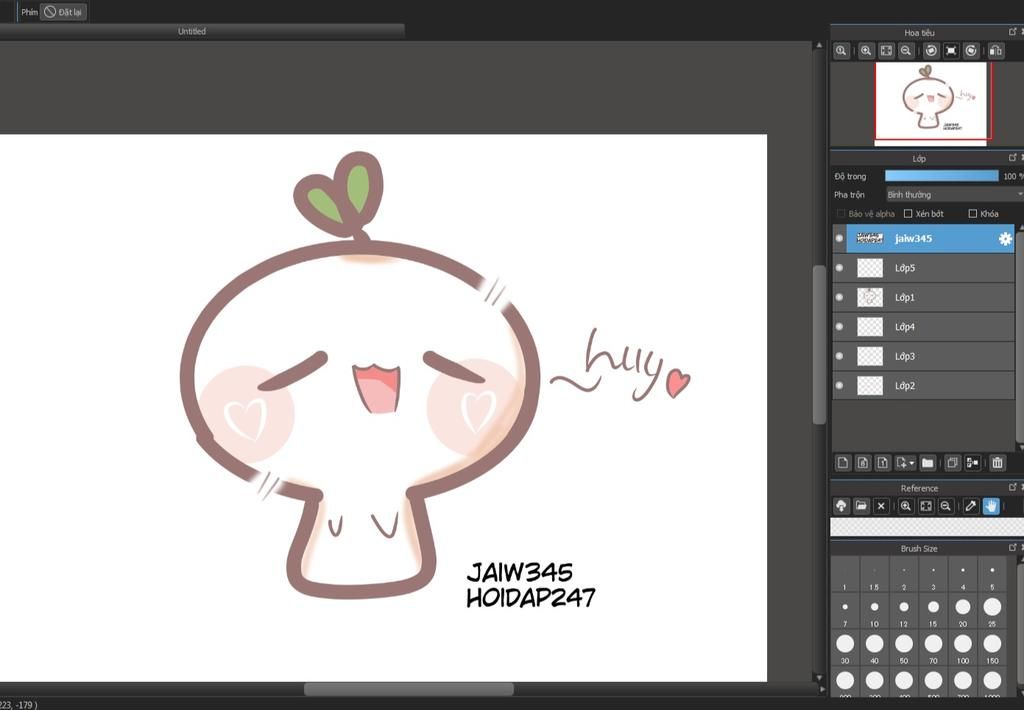Click the canvas horizontal scrollbar
This screenshot has width=1024, height=710.
(x=409, y=689)
